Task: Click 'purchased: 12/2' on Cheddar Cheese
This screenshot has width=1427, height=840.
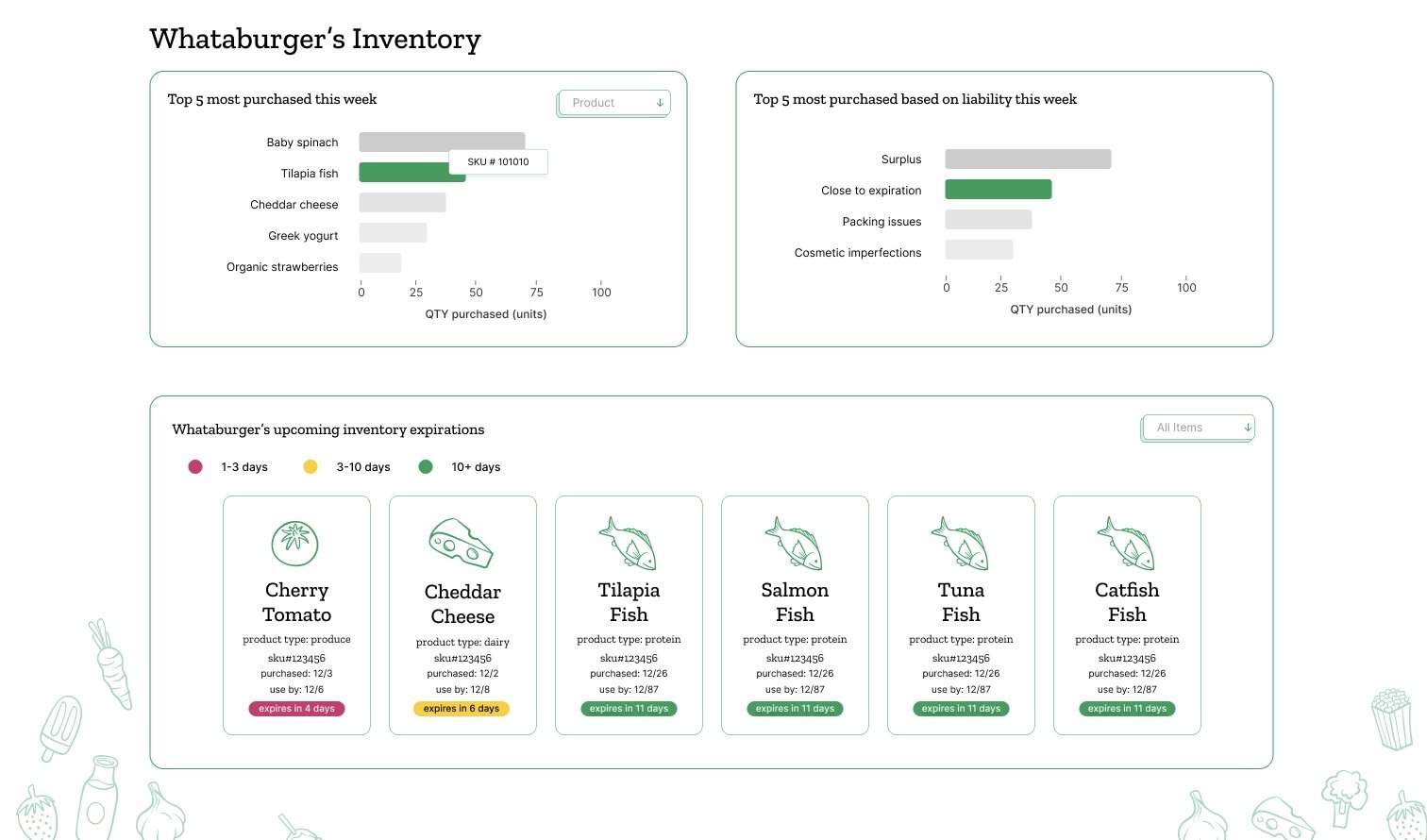Action: pos(462,674)
